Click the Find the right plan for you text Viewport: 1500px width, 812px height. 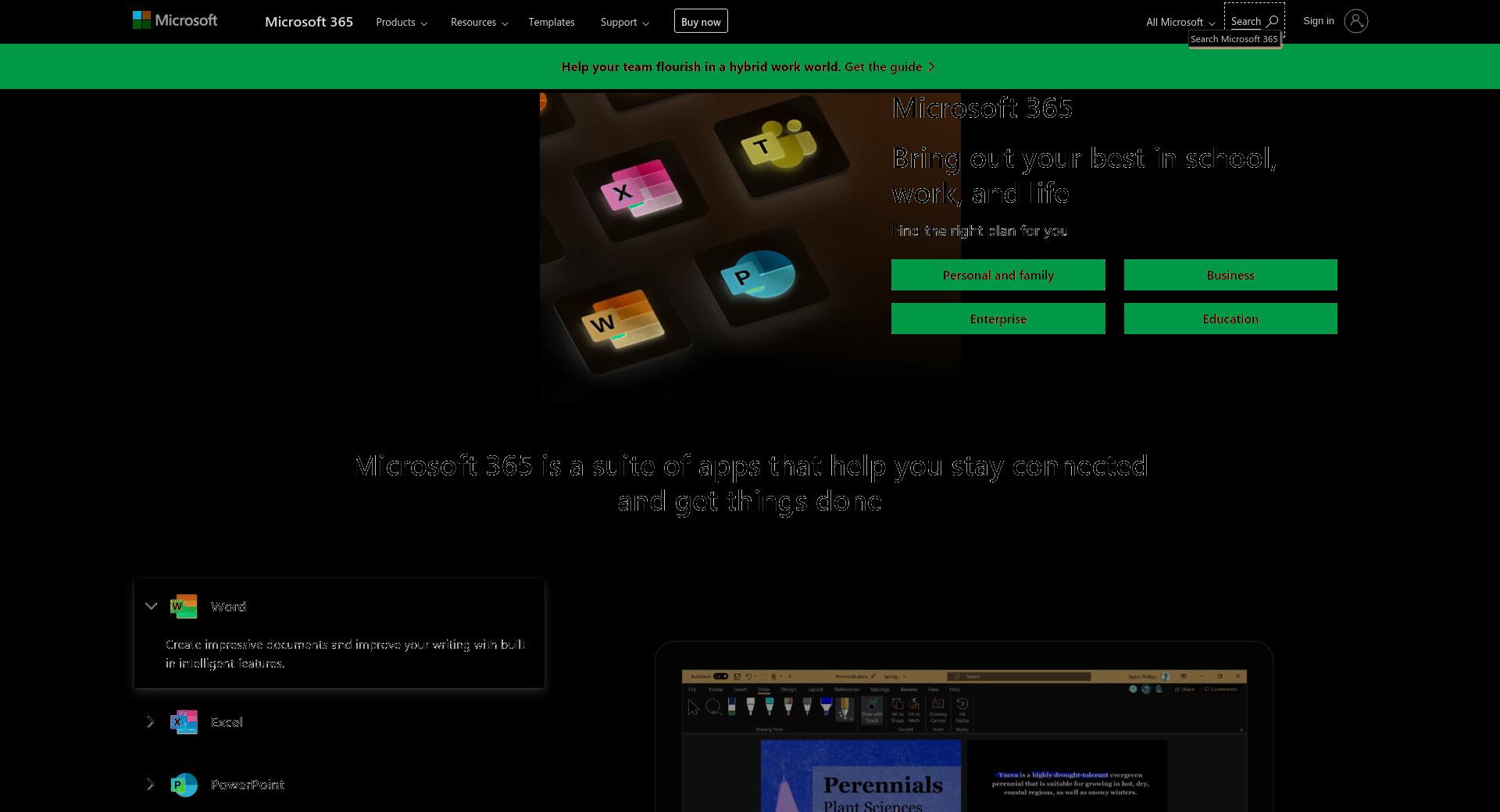(x=980, y=231)
